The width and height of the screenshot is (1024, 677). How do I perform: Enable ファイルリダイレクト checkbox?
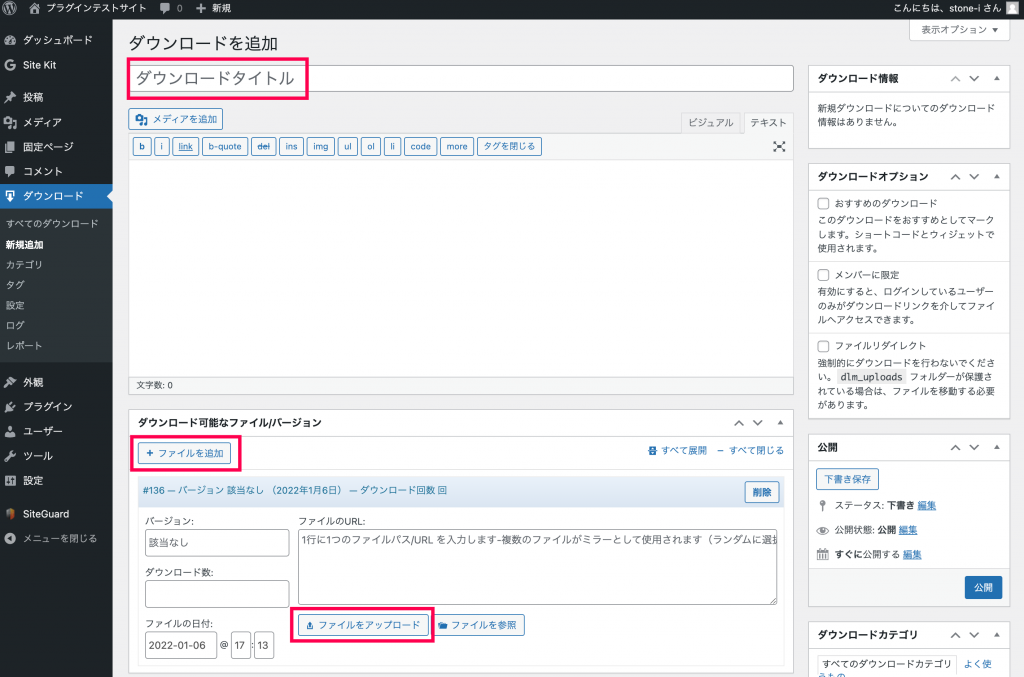pos(824,346)
